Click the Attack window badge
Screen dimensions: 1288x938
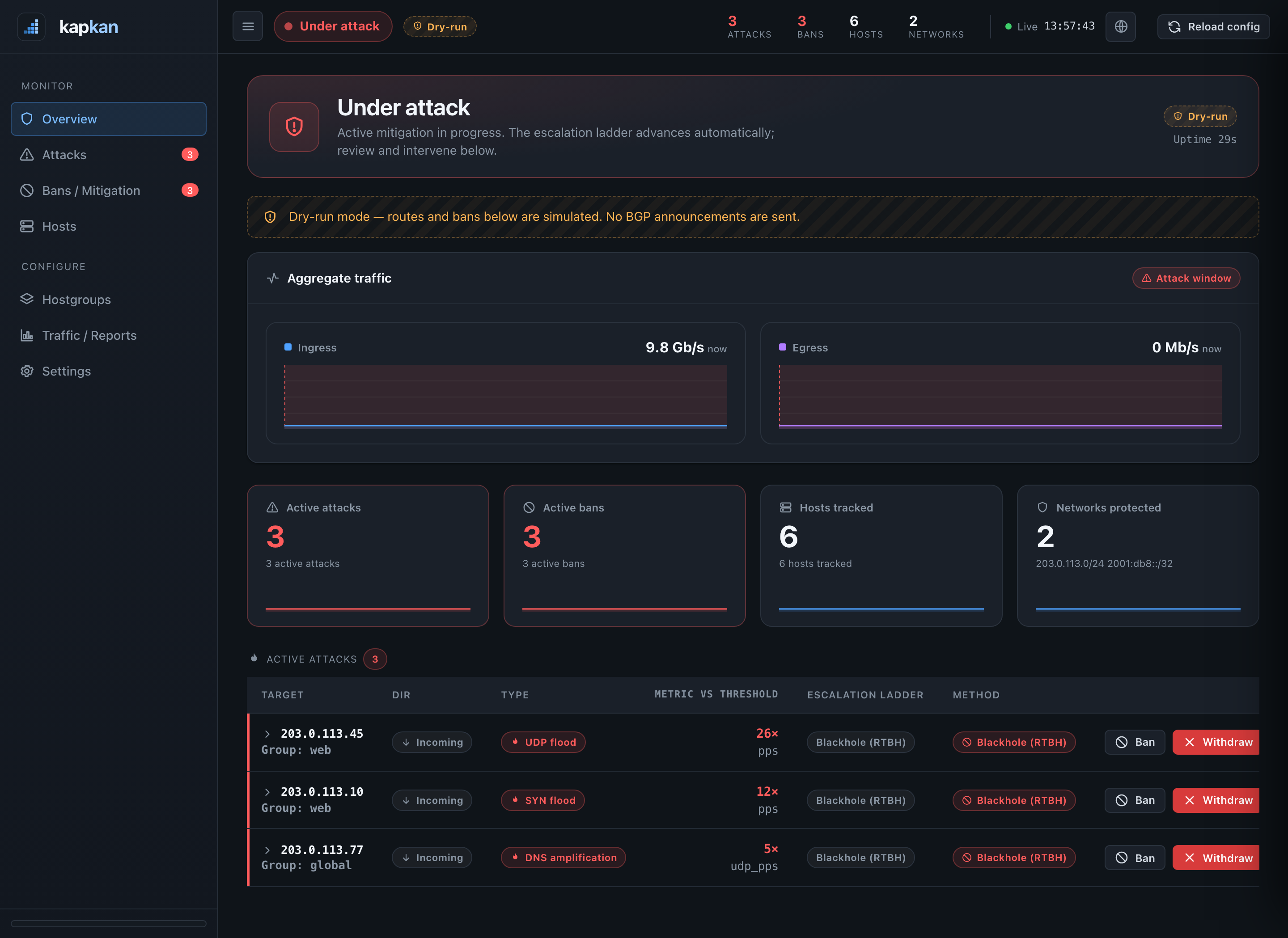[1186, 278]
